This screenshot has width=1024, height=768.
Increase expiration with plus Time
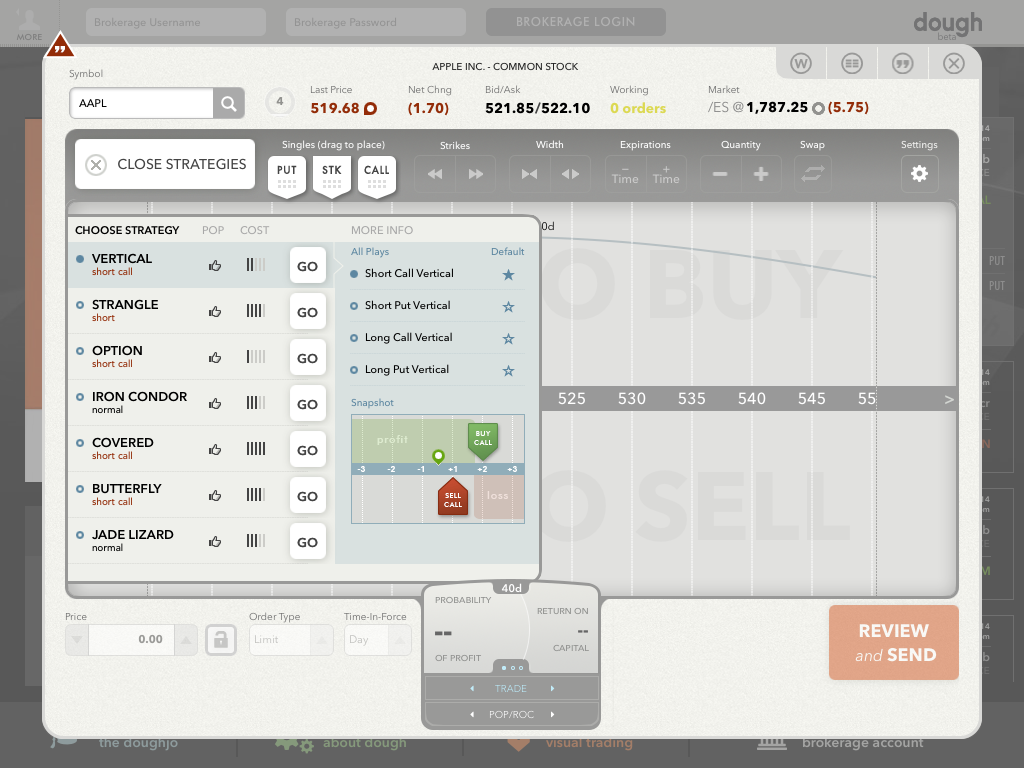666,174
